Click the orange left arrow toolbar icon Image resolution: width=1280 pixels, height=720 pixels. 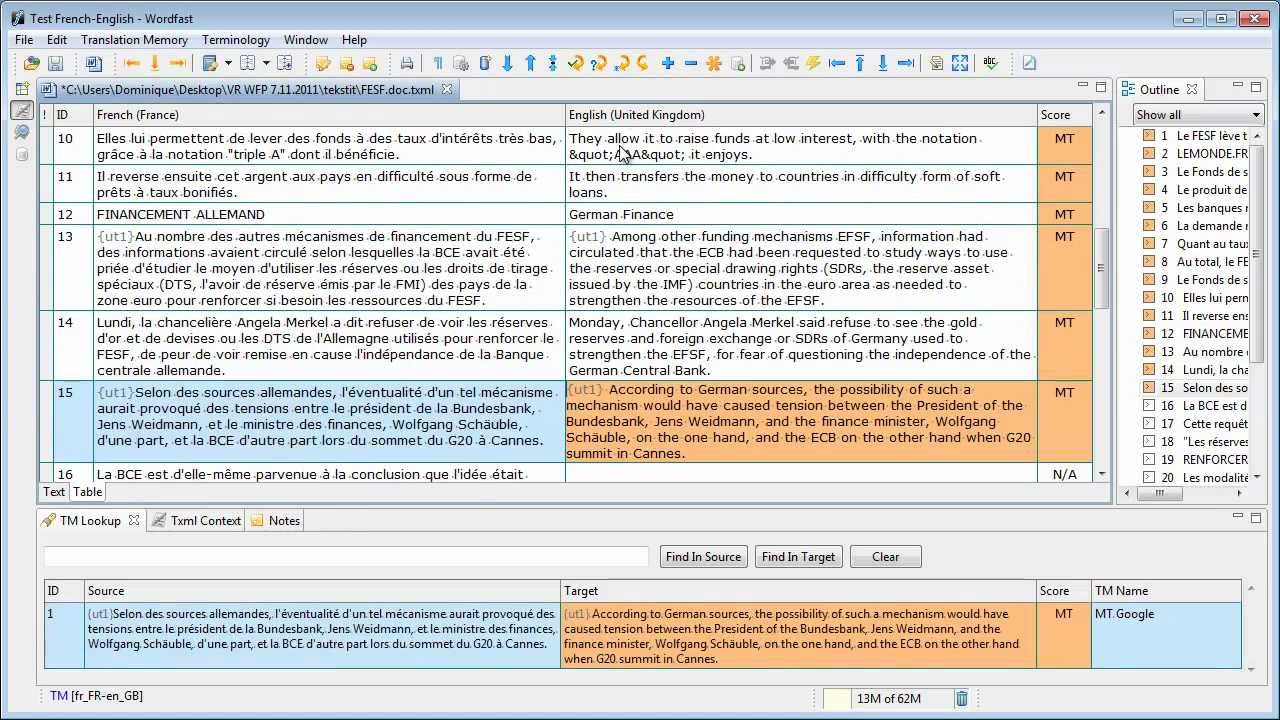coord(132,63)
